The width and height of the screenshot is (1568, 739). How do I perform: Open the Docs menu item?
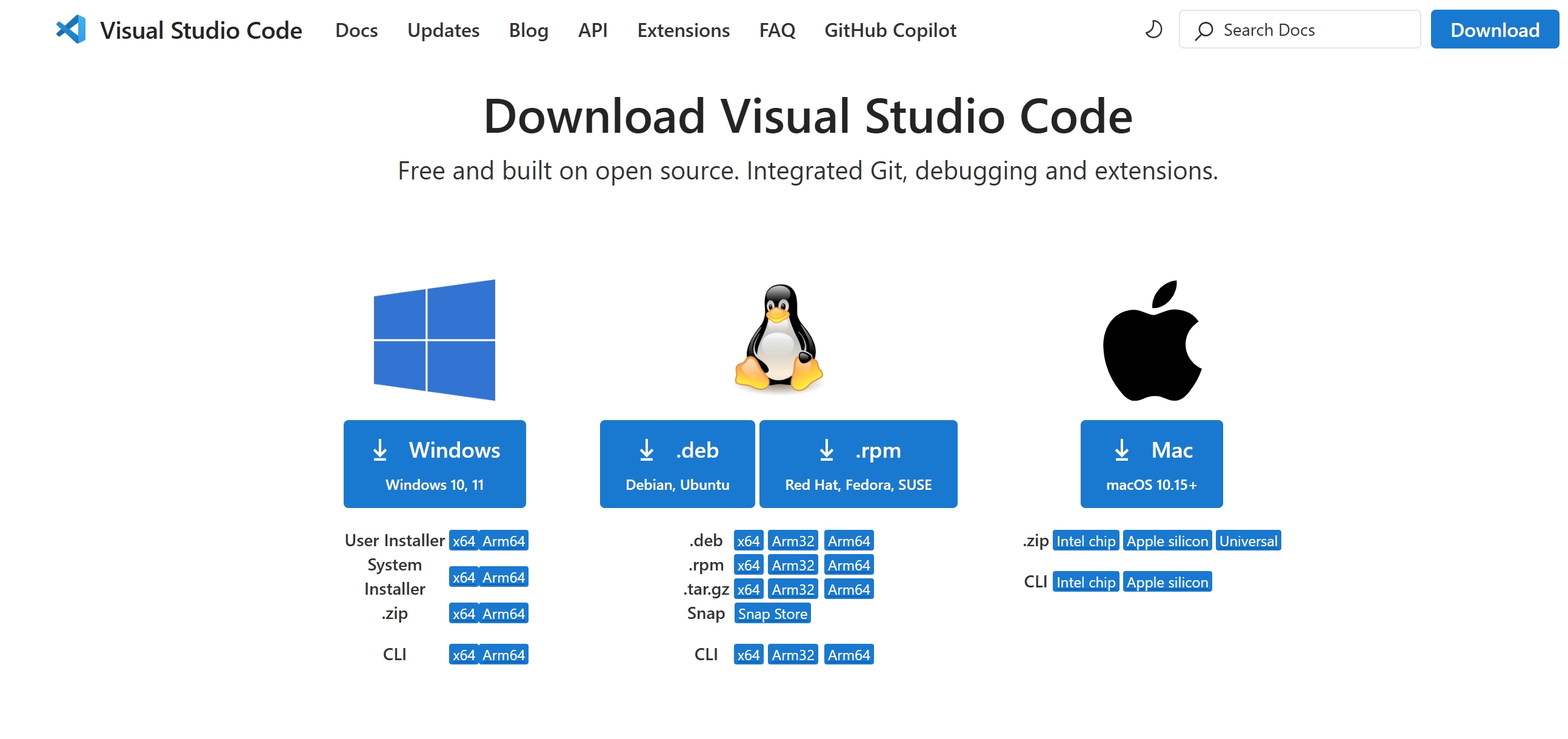coord(356,30)
